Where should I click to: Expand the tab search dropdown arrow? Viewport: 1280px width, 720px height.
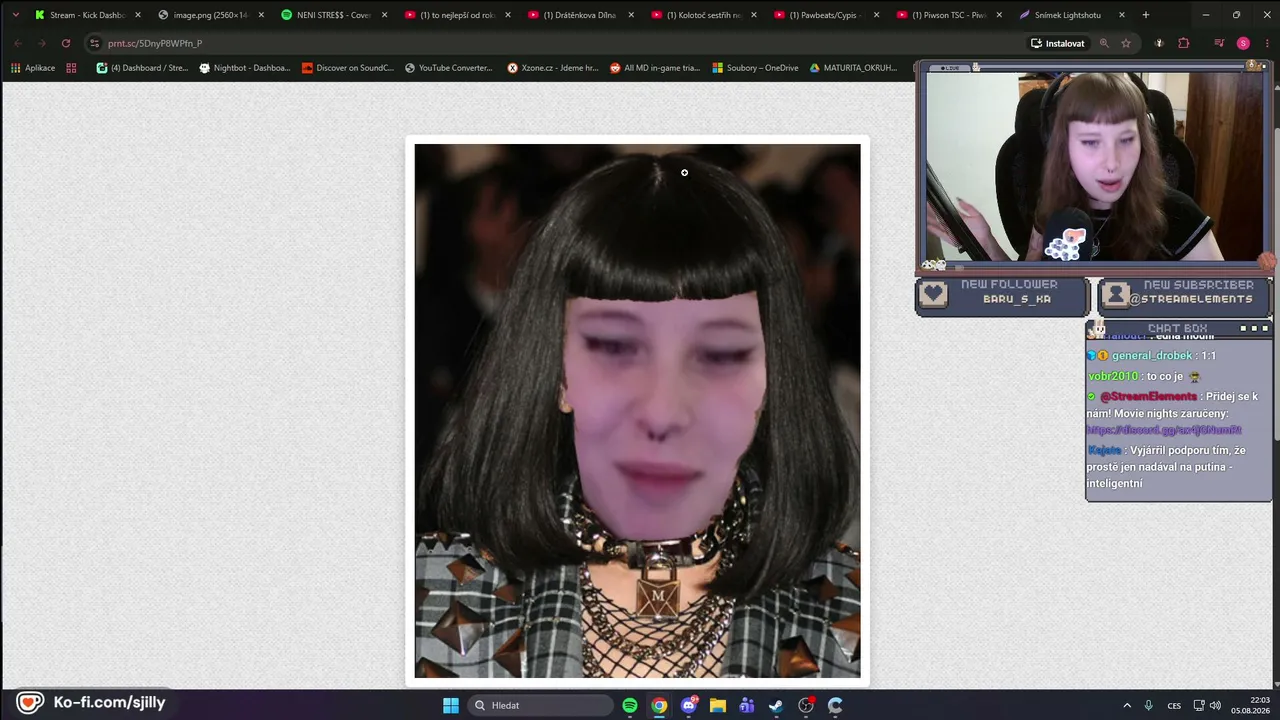pos(15,15)
